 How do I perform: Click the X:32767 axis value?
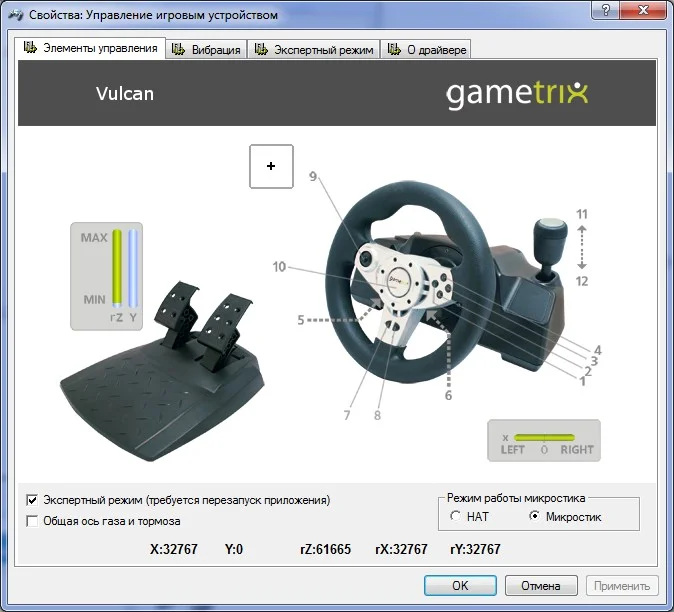(174, 549)
